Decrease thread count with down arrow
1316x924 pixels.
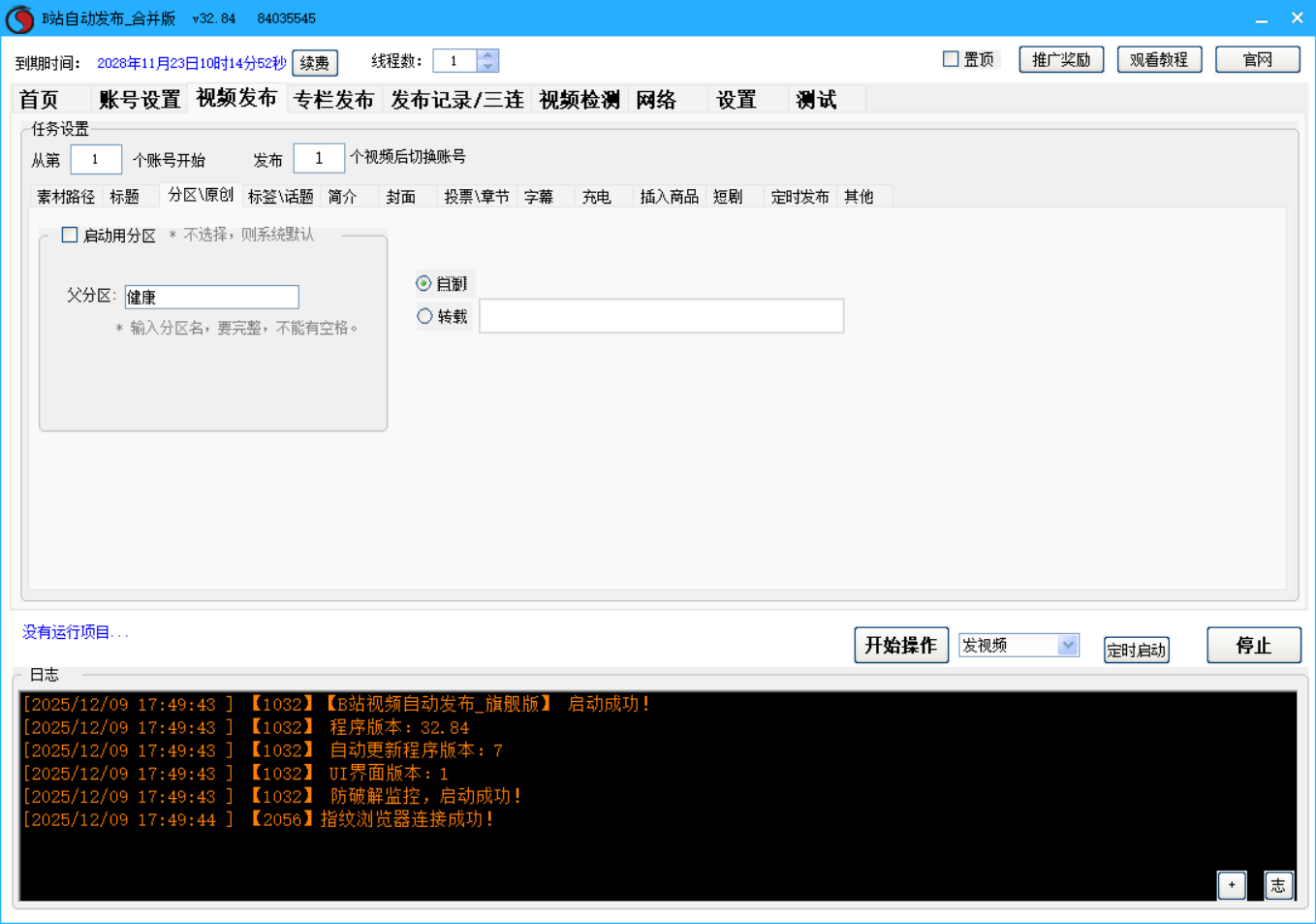click(487, 67)
